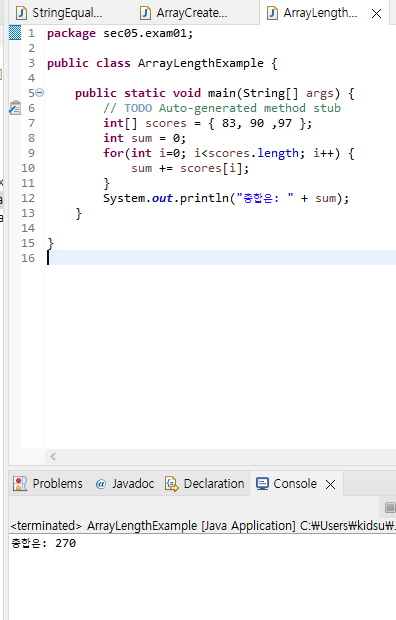The height and width of the screenshot is (620, 396).
Task: Click the Declaration view icon
Action: (x=171, y=484)
